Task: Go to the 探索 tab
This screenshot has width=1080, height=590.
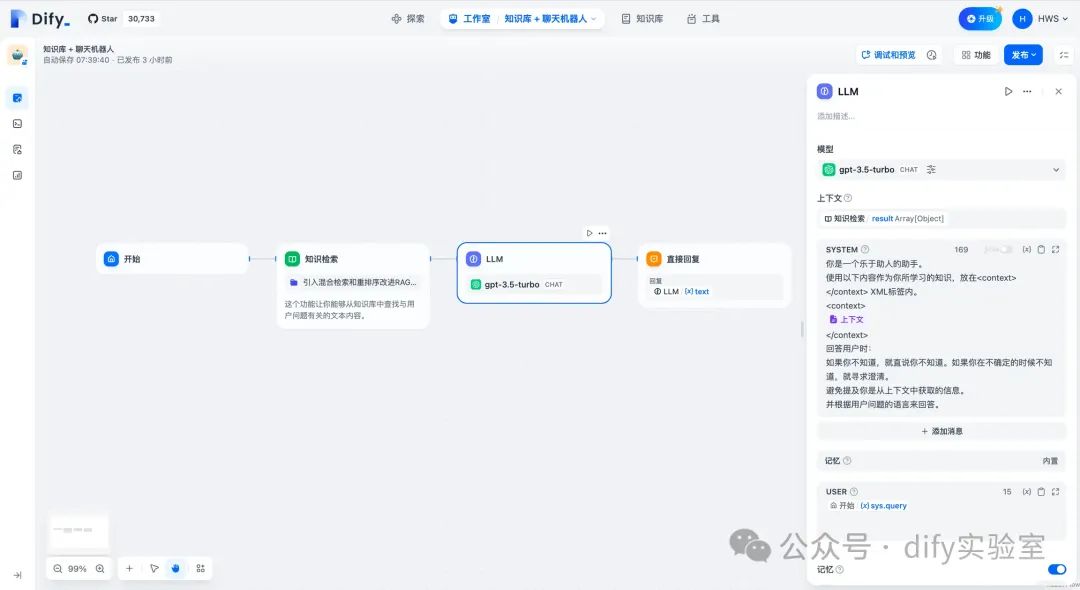Action: tap(408, 19)
